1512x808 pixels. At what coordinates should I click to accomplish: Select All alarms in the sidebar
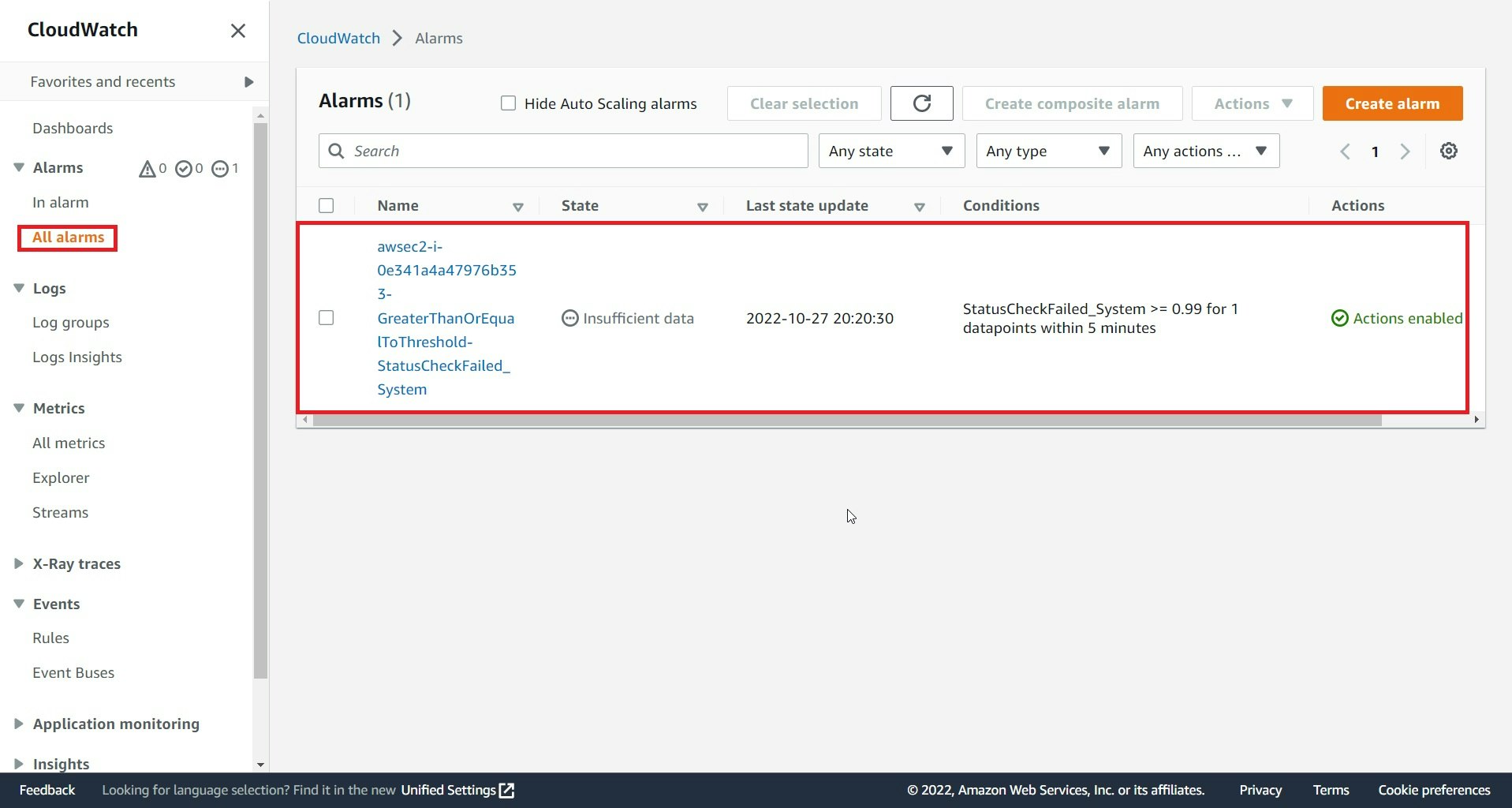pos(67,237)
